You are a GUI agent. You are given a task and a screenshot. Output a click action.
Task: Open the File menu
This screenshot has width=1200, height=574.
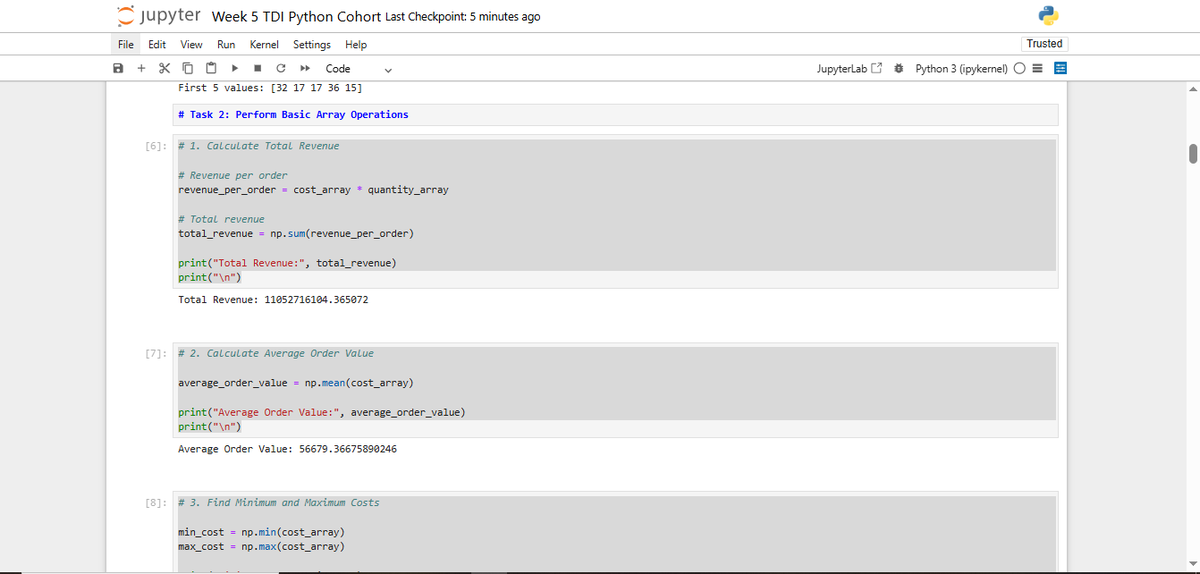[126, 44]
